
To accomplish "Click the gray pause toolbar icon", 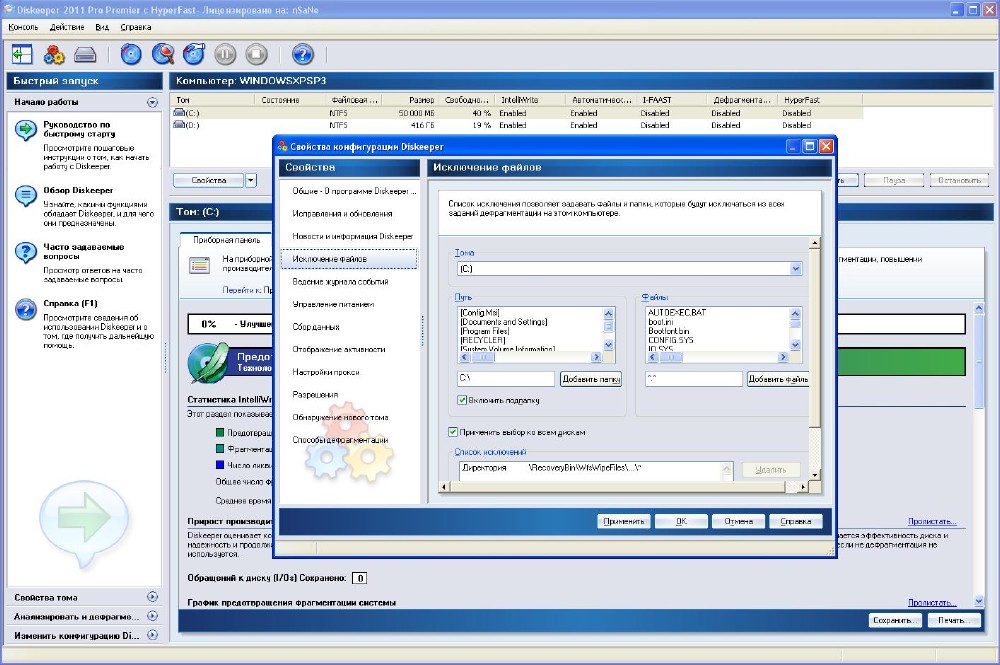I will coord(225,55).
